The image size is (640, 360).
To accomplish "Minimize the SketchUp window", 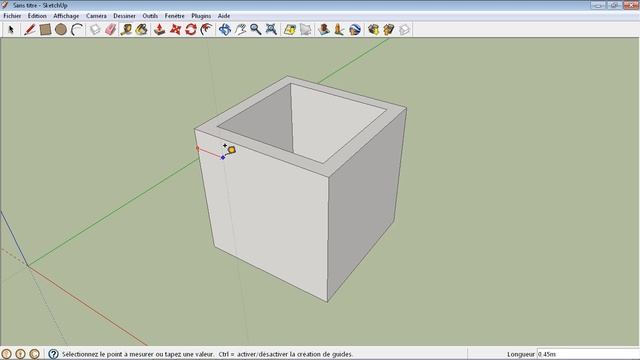I will point(598,5).
